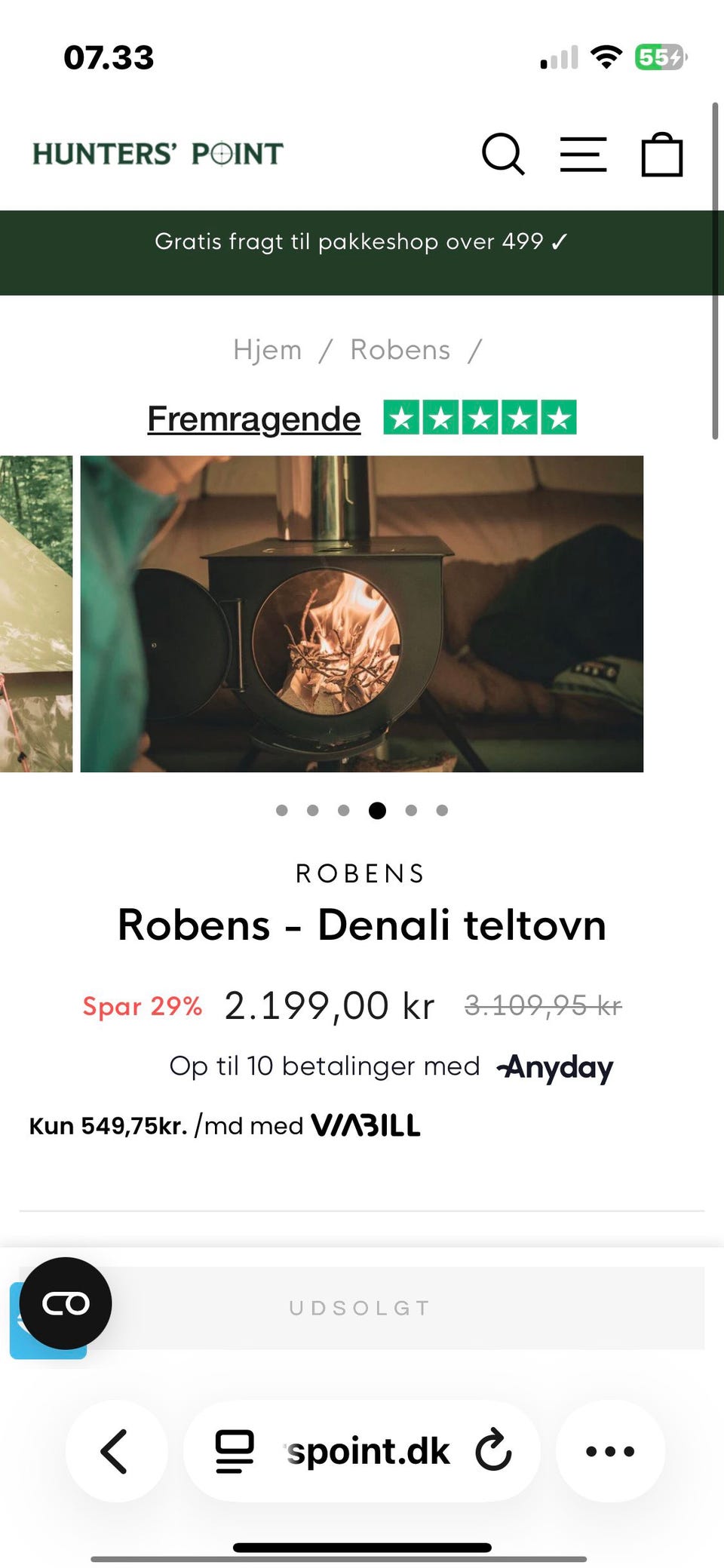Open the hamburger menu

click(583, 155)
